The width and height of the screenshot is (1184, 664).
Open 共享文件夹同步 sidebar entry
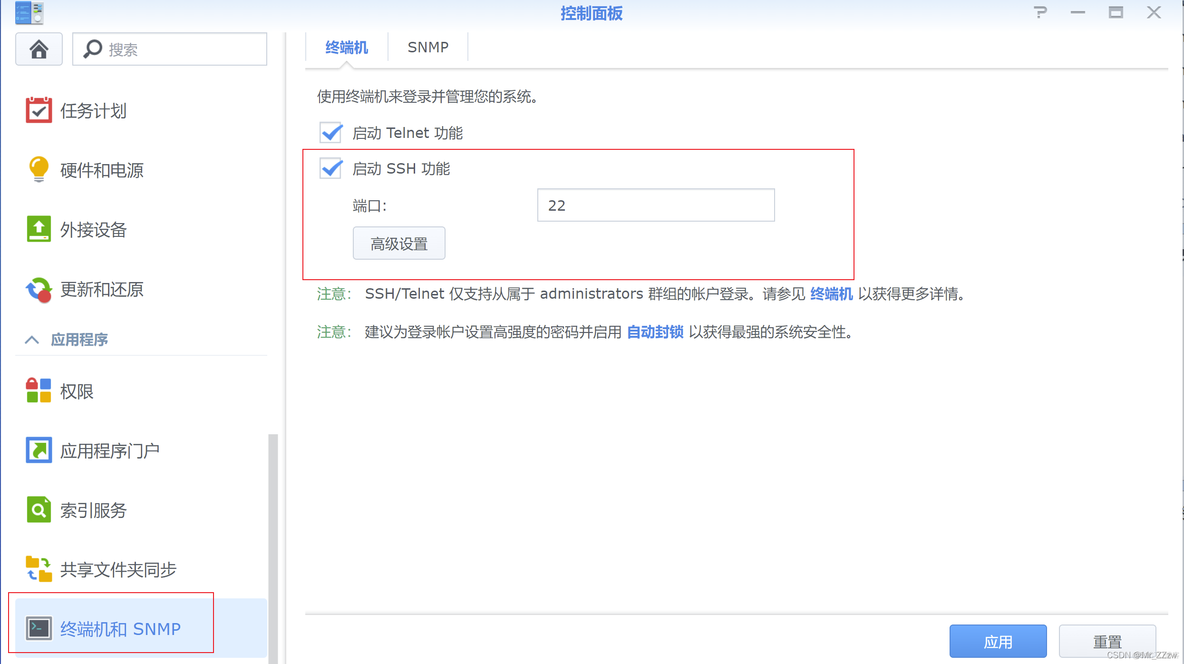pos(141,570)
